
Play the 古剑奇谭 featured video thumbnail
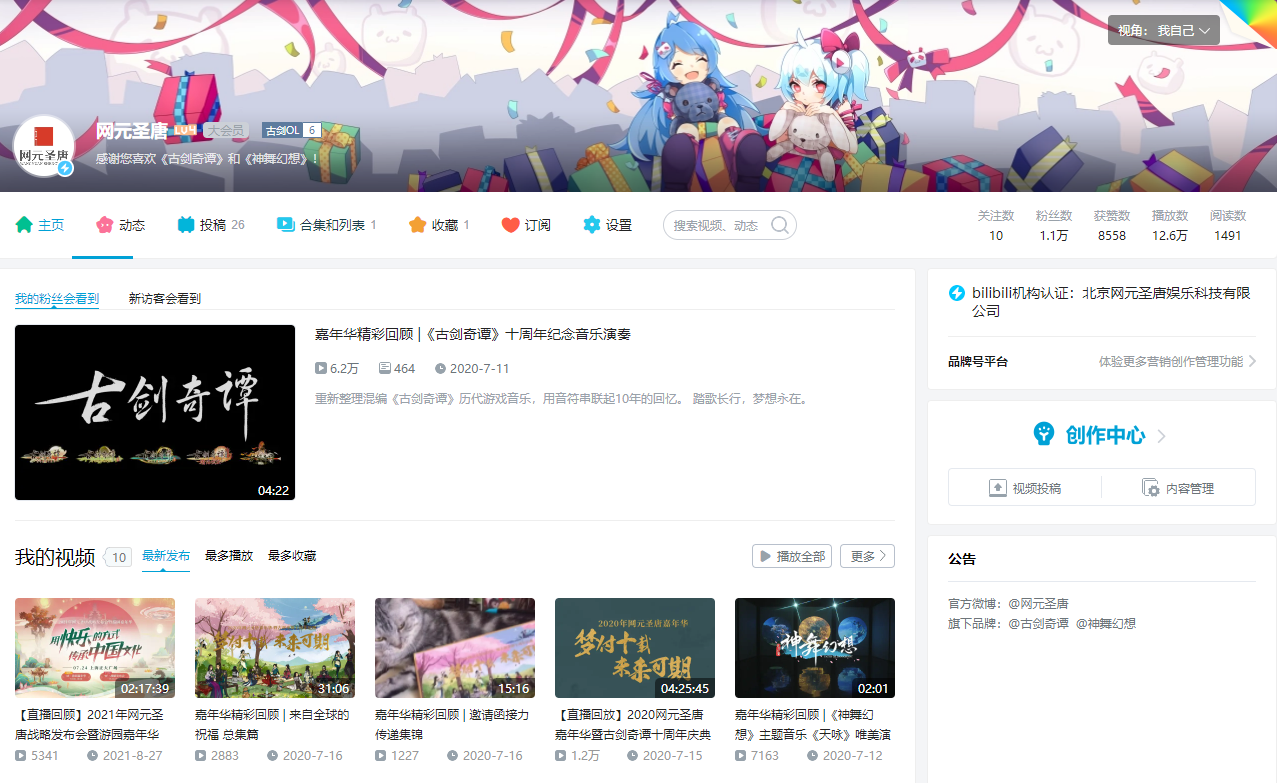click(155, 412)
